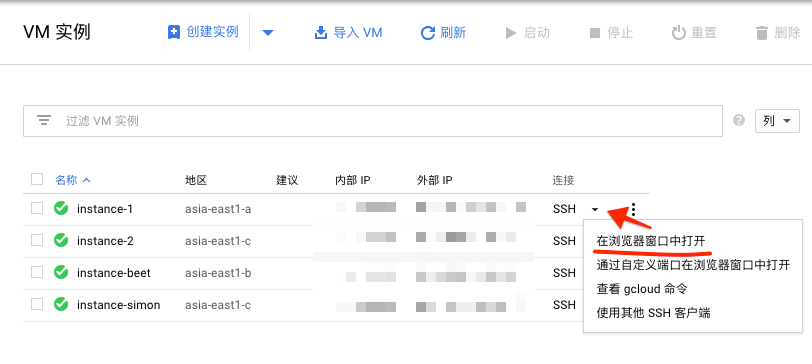Click asia-east1-c zone of instance-2
812x364 pixels.
click(218, 241)
